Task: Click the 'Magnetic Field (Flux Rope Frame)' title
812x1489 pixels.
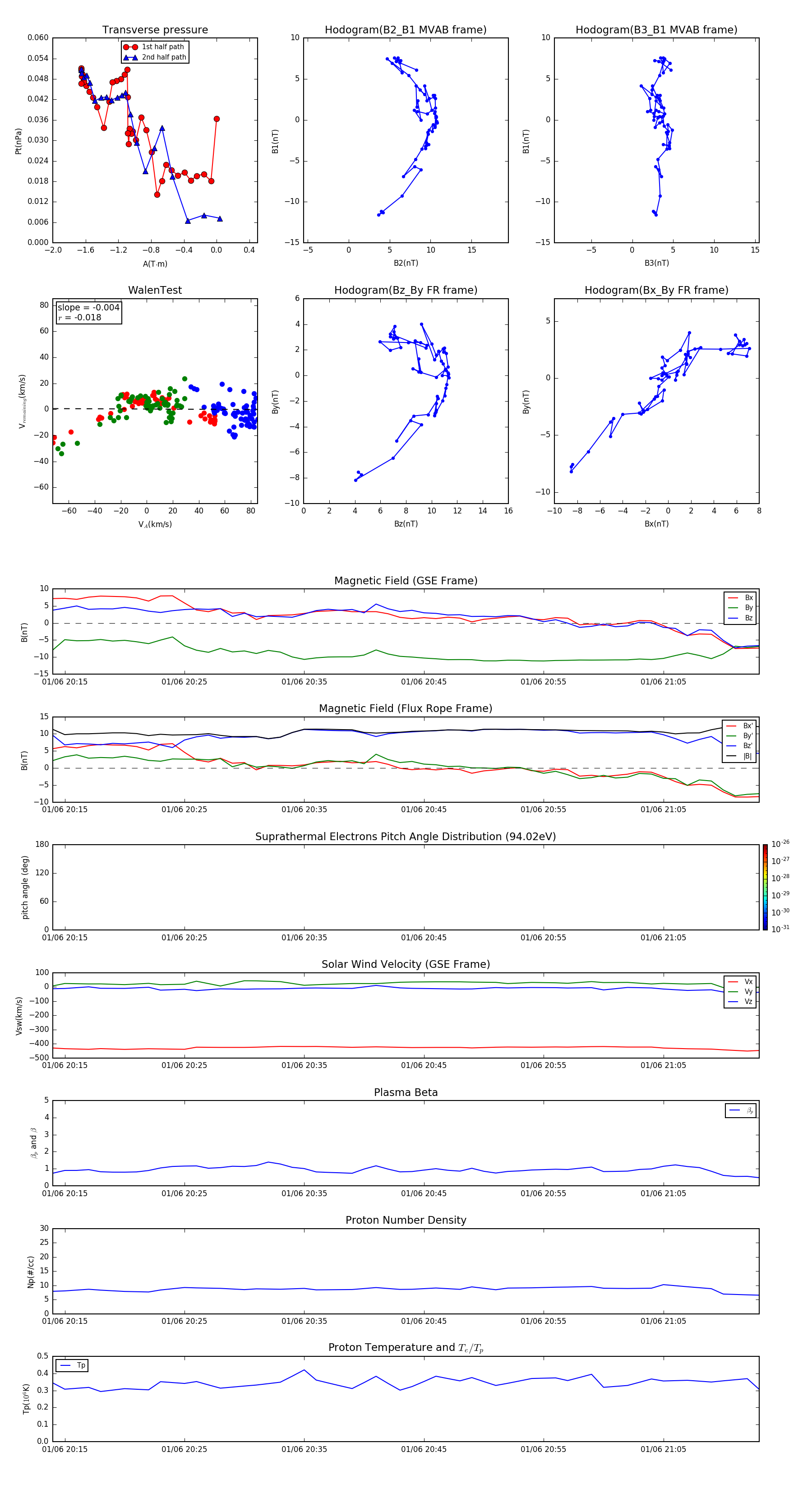Action: tap(406, 709)
